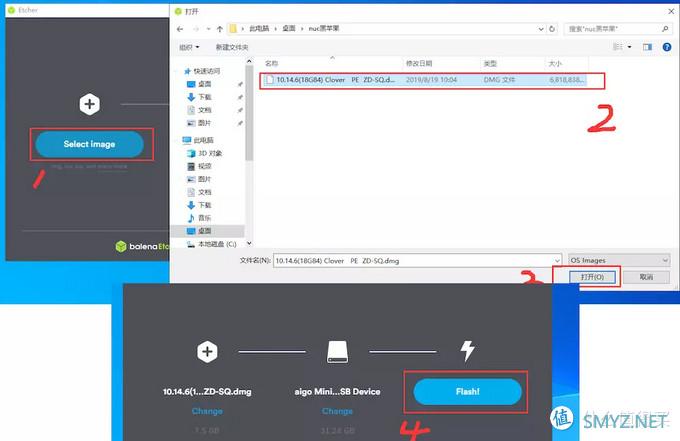Select 下载 under quick access
The width and height of the screenshot is (680, 441).
pos(199,97)
